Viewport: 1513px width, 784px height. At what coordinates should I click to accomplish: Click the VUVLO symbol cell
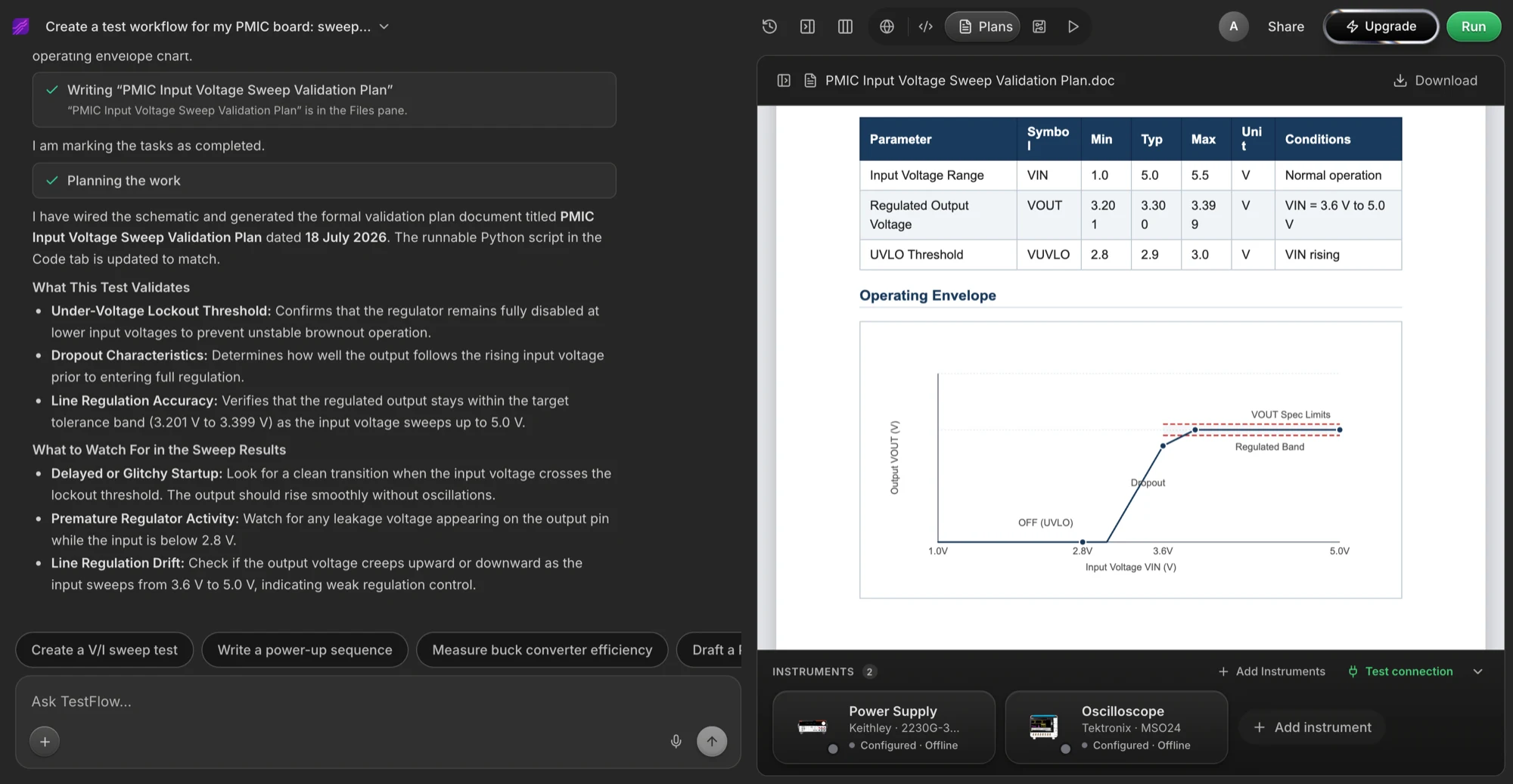point(1048,255)
